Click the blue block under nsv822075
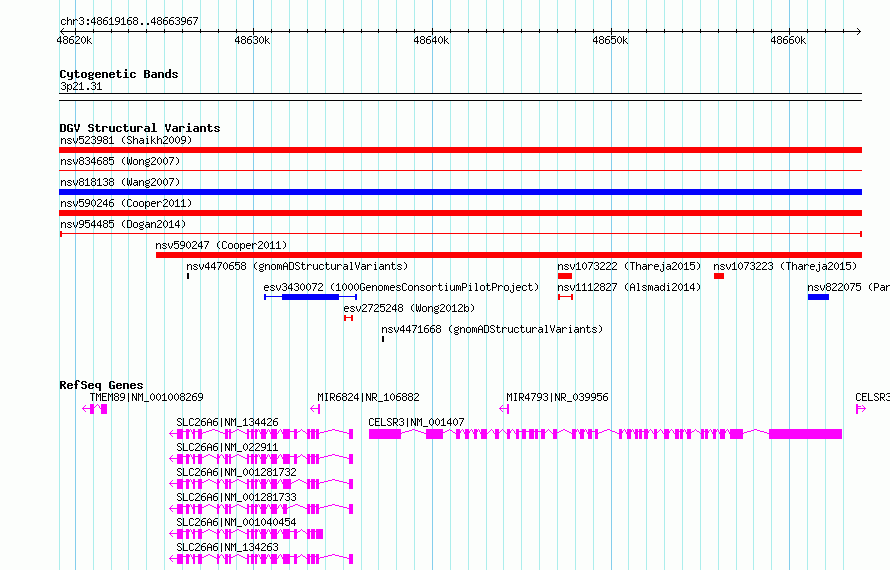 click(818, 297)
